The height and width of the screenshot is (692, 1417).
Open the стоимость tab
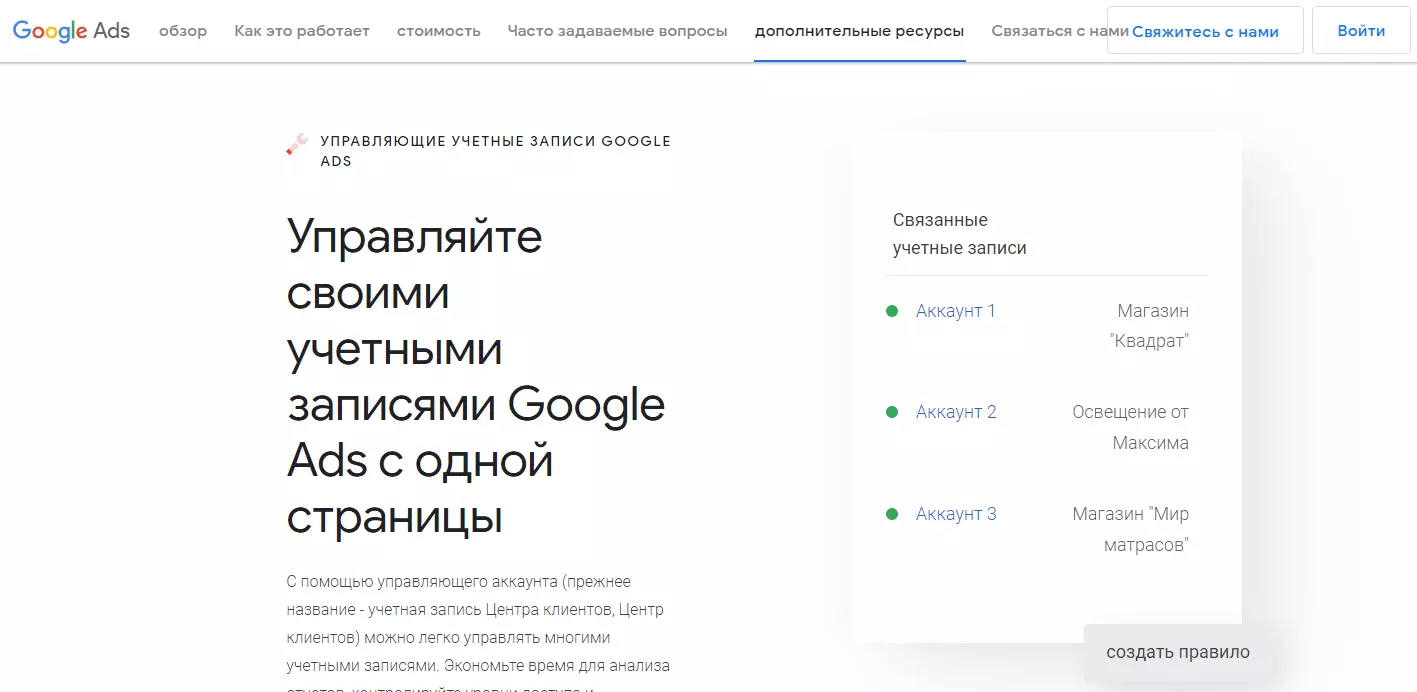439,31
